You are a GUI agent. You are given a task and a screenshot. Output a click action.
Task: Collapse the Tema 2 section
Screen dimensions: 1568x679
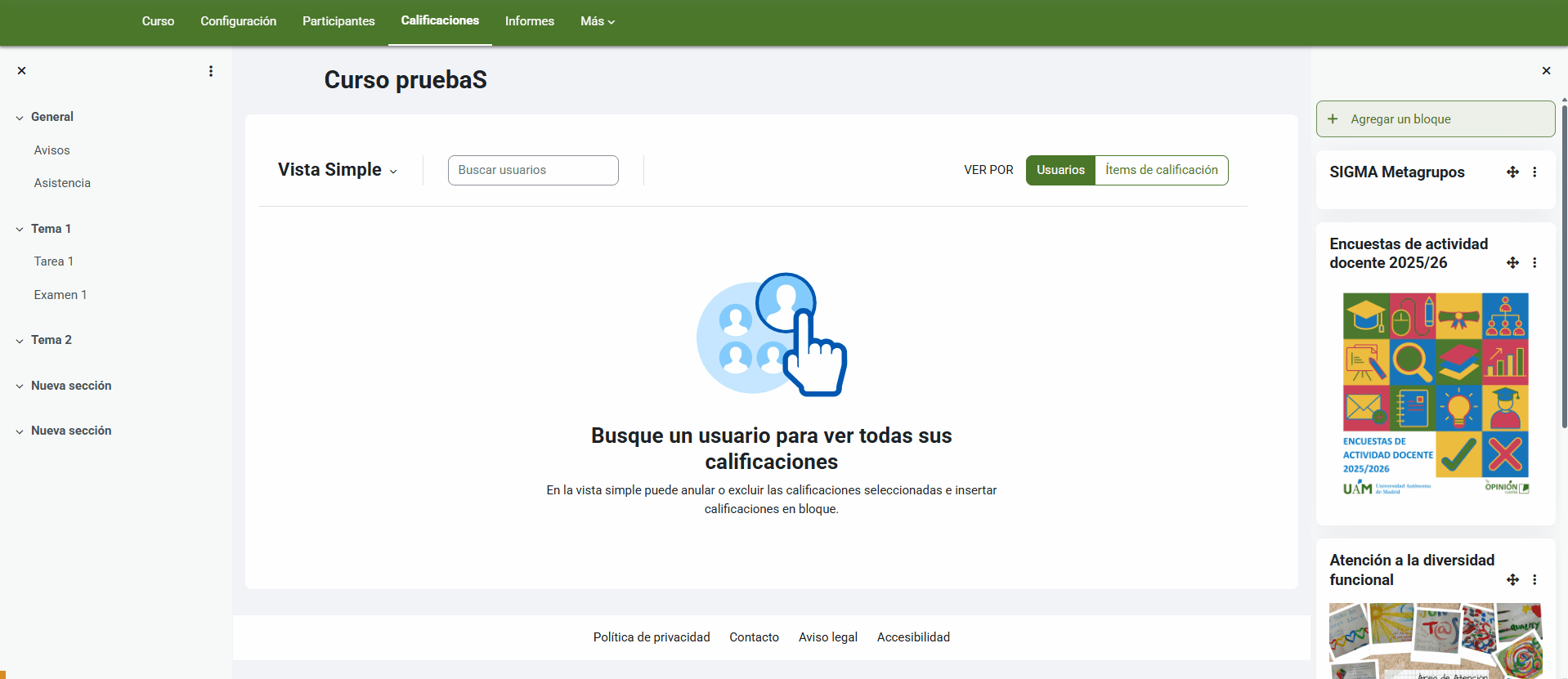(20, 341)
